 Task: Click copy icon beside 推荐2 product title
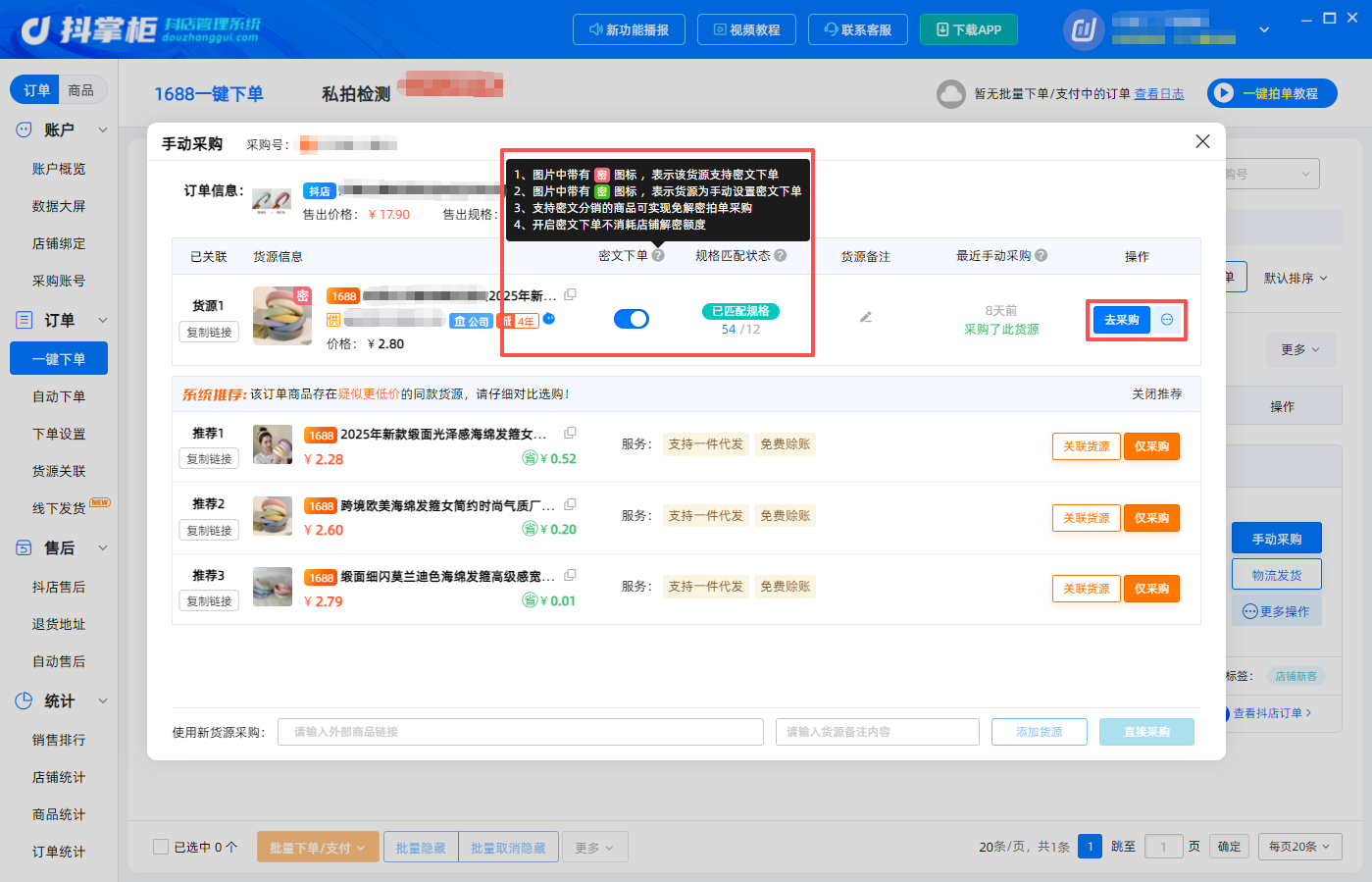click(x=570, y=504)
